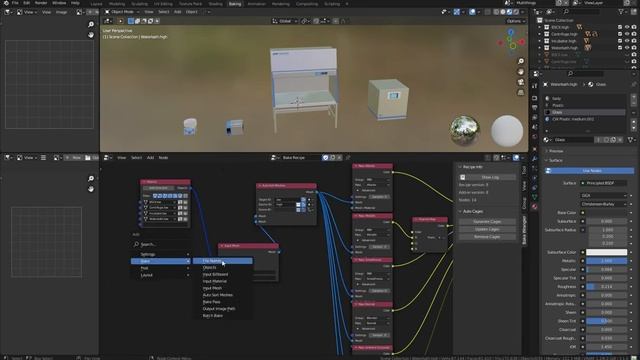Click pan hand in lower-left image editor
Screen dimensions: 640x360
click(x=91, y=189)
